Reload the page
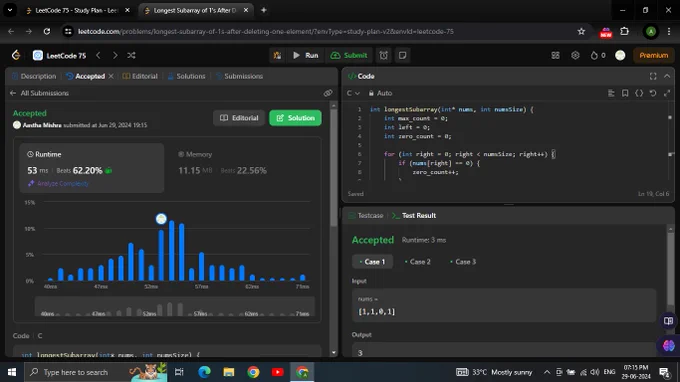The width and height of the screenshot is (680, 382). 46,31
